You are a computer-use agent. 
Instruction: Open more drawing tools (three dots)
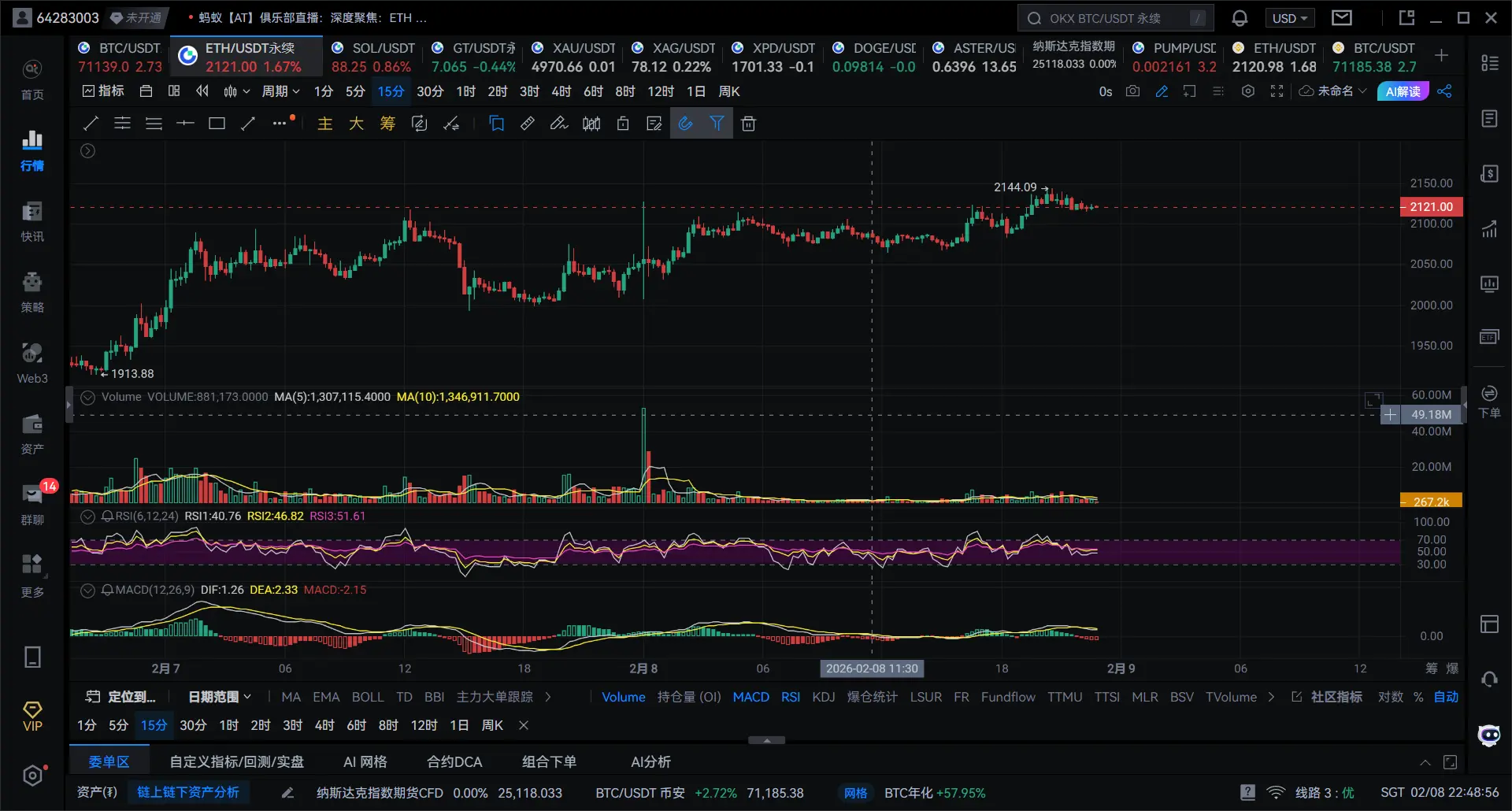[x=280, y=124]
